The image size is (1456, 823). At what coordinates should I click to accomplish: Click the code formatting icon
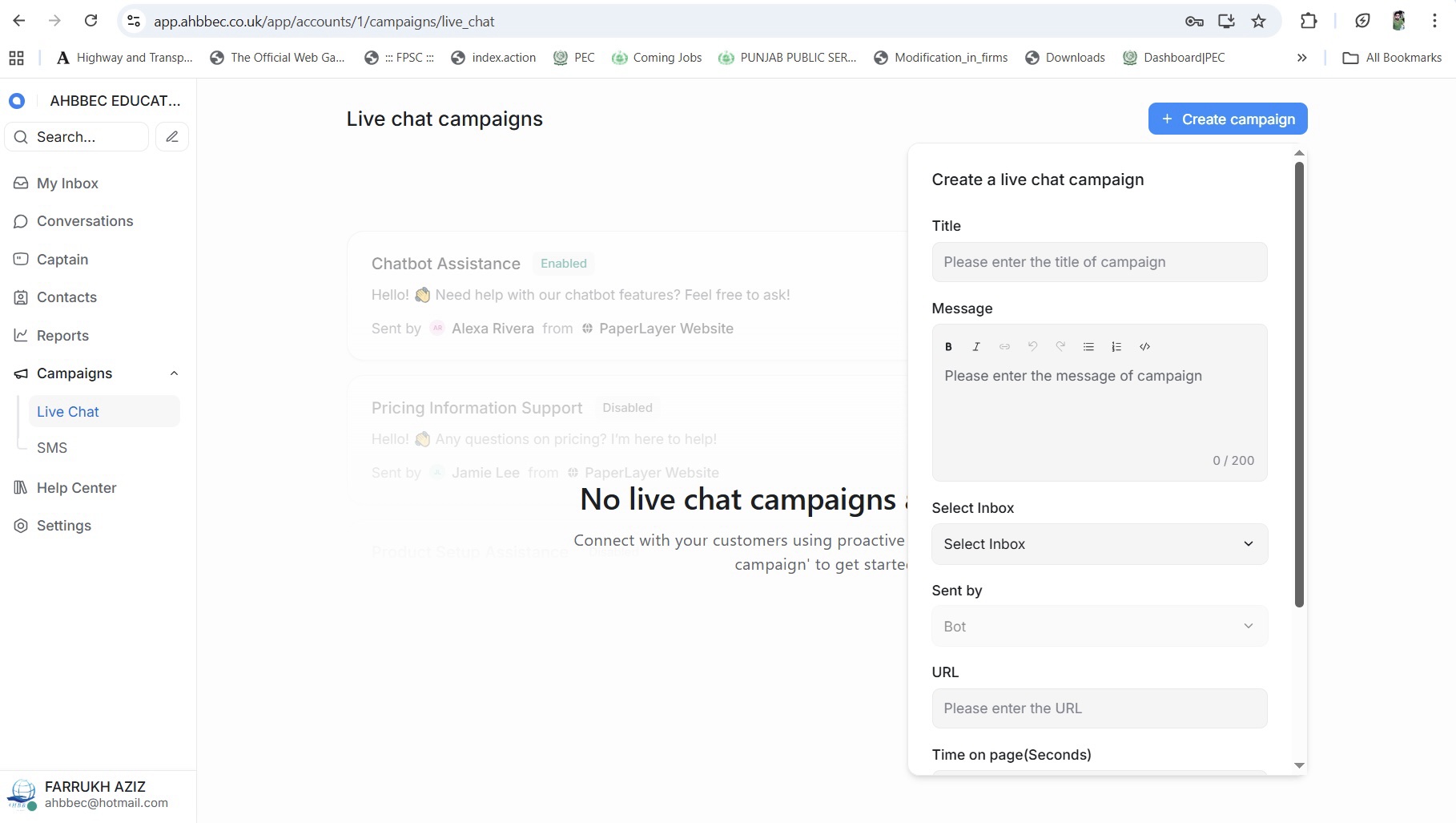[x=1144, y=347]
